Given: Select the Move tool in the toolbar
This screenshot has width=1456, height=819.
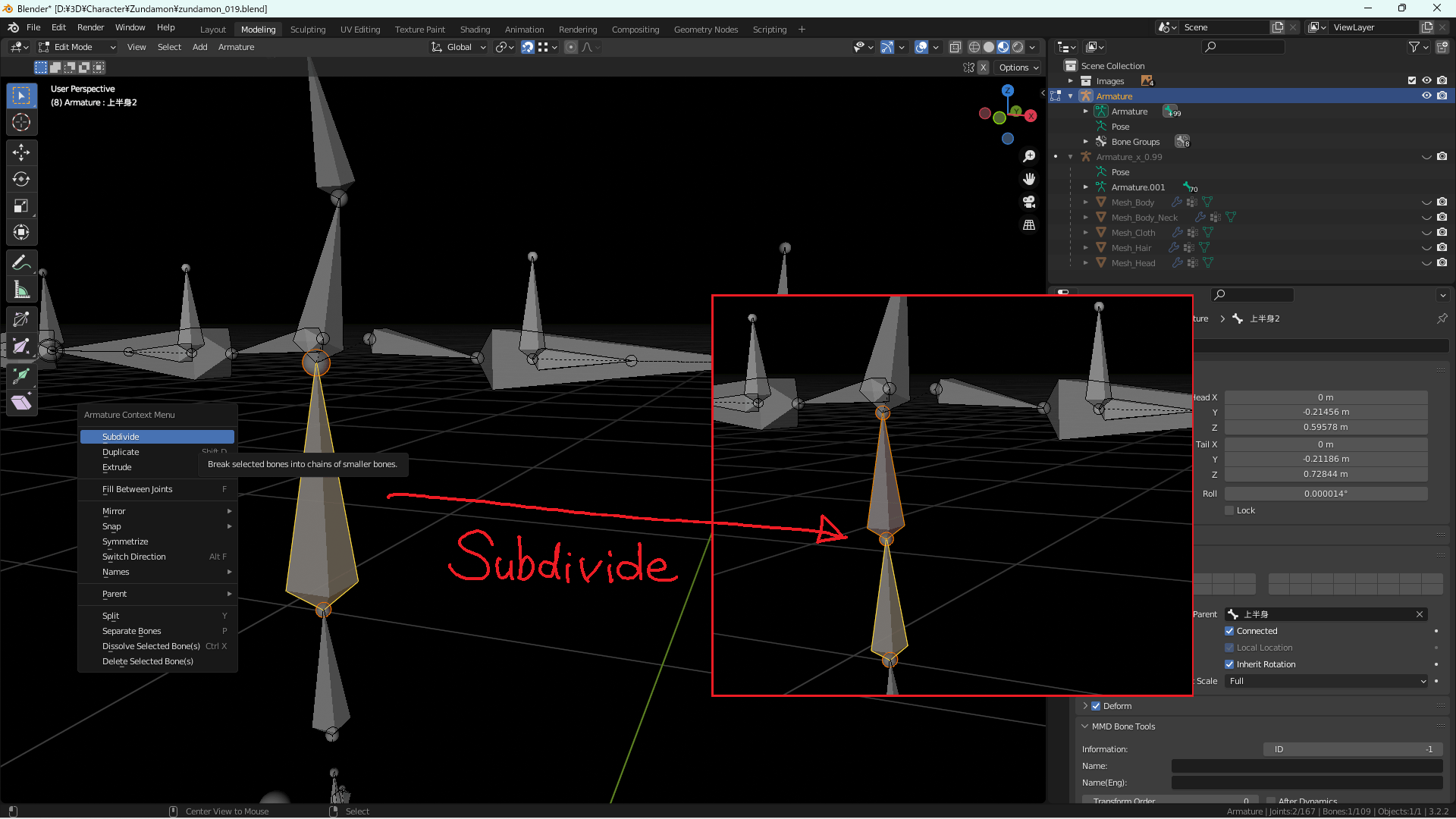Looking at the screenshot, I should coord(21,152).
